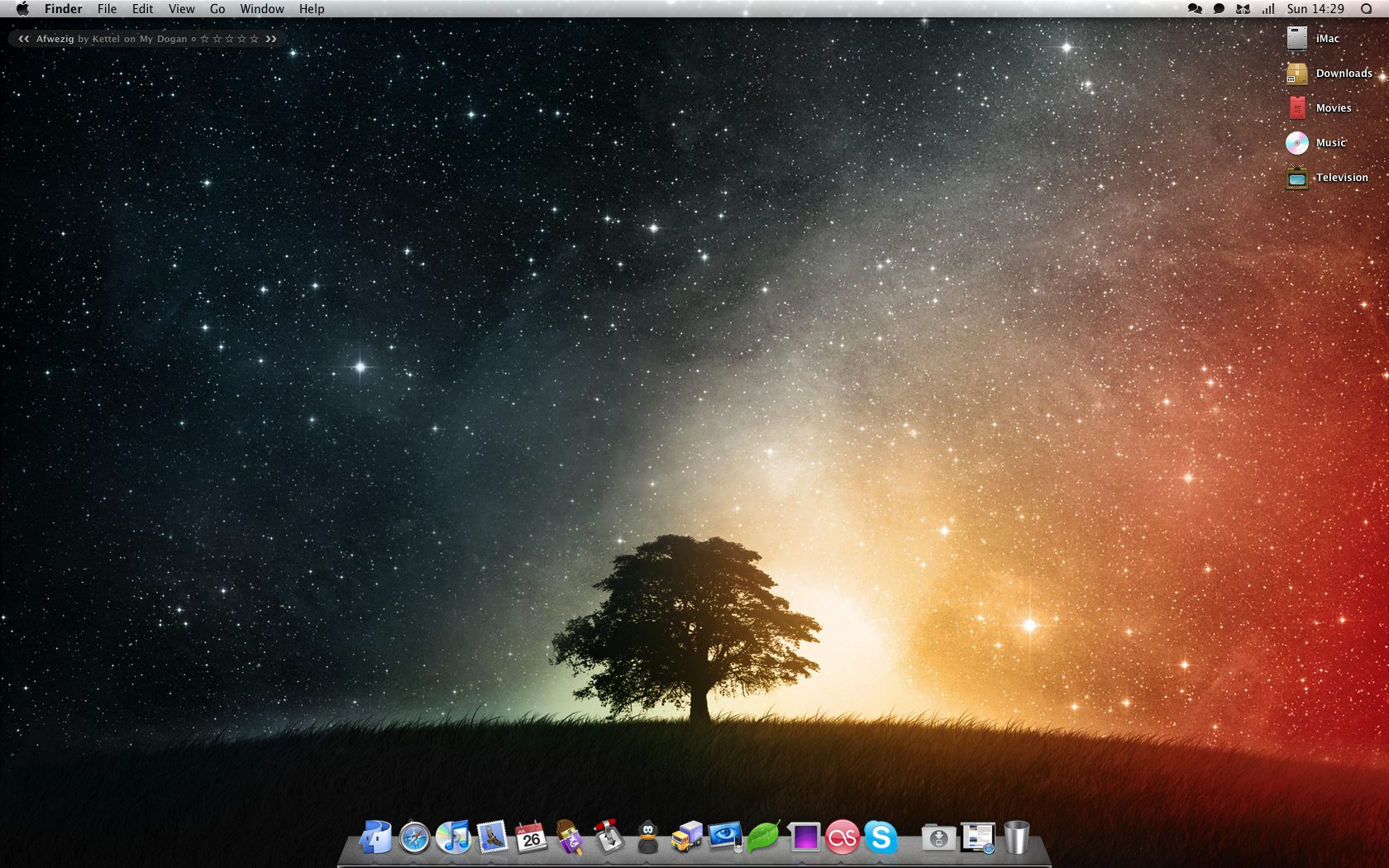Click the Adium duck dock icon
Screen dimensions: 1389x868
pyautogui.click(x=648, y=838)
